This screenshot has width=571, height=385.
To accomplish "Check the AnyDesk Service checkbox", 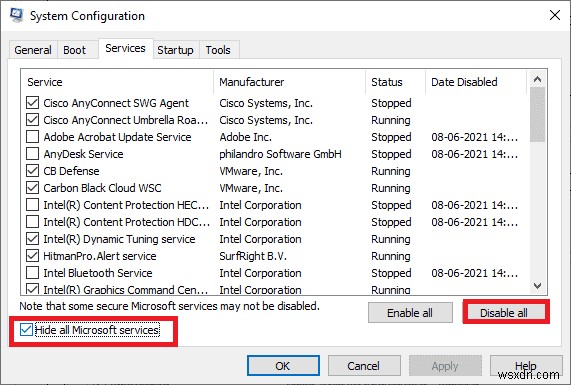I will [32, 154].
